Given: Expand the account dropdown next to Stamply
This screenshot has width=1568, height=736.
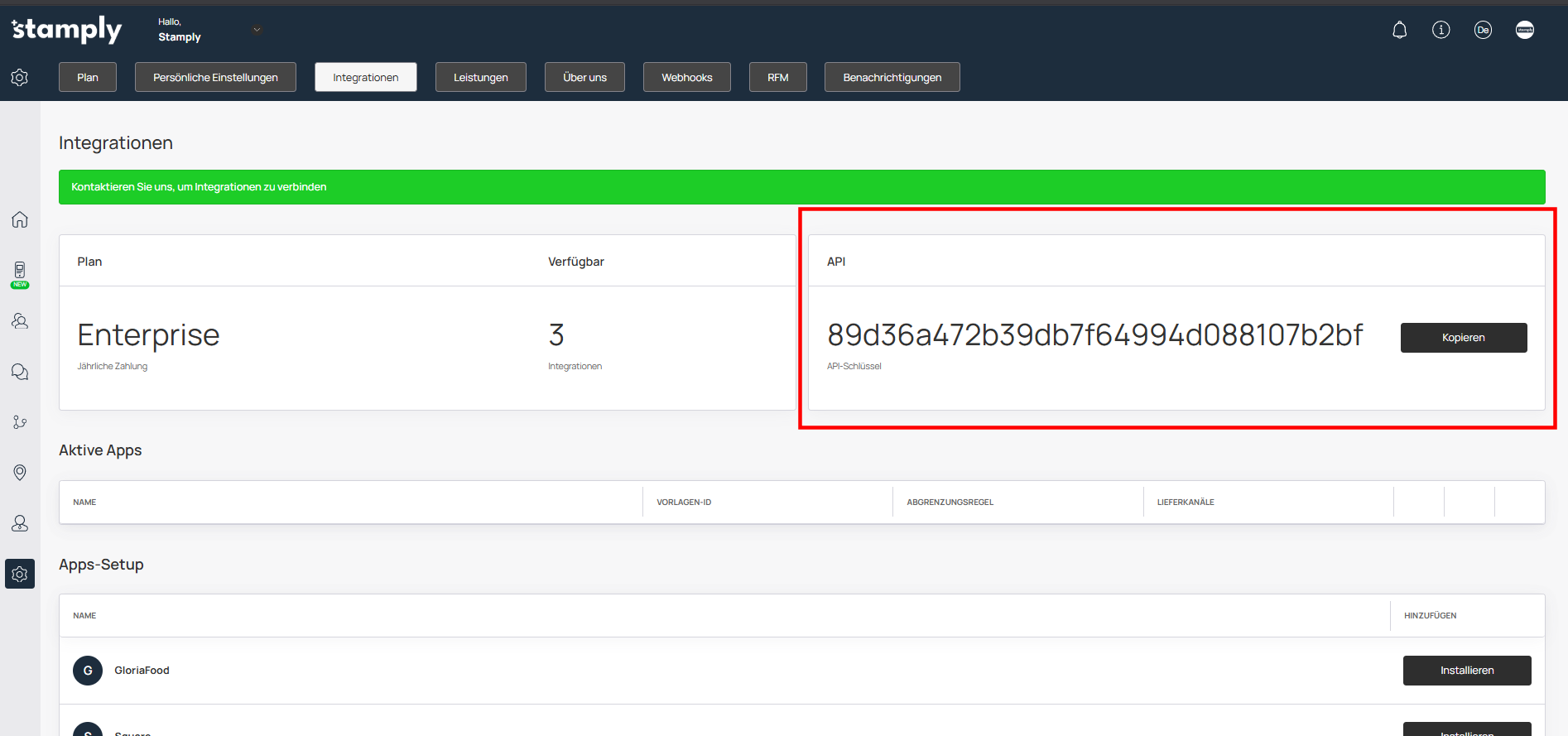Looking at the screenshot, I should pyautogui.click(x=257, y=31).
